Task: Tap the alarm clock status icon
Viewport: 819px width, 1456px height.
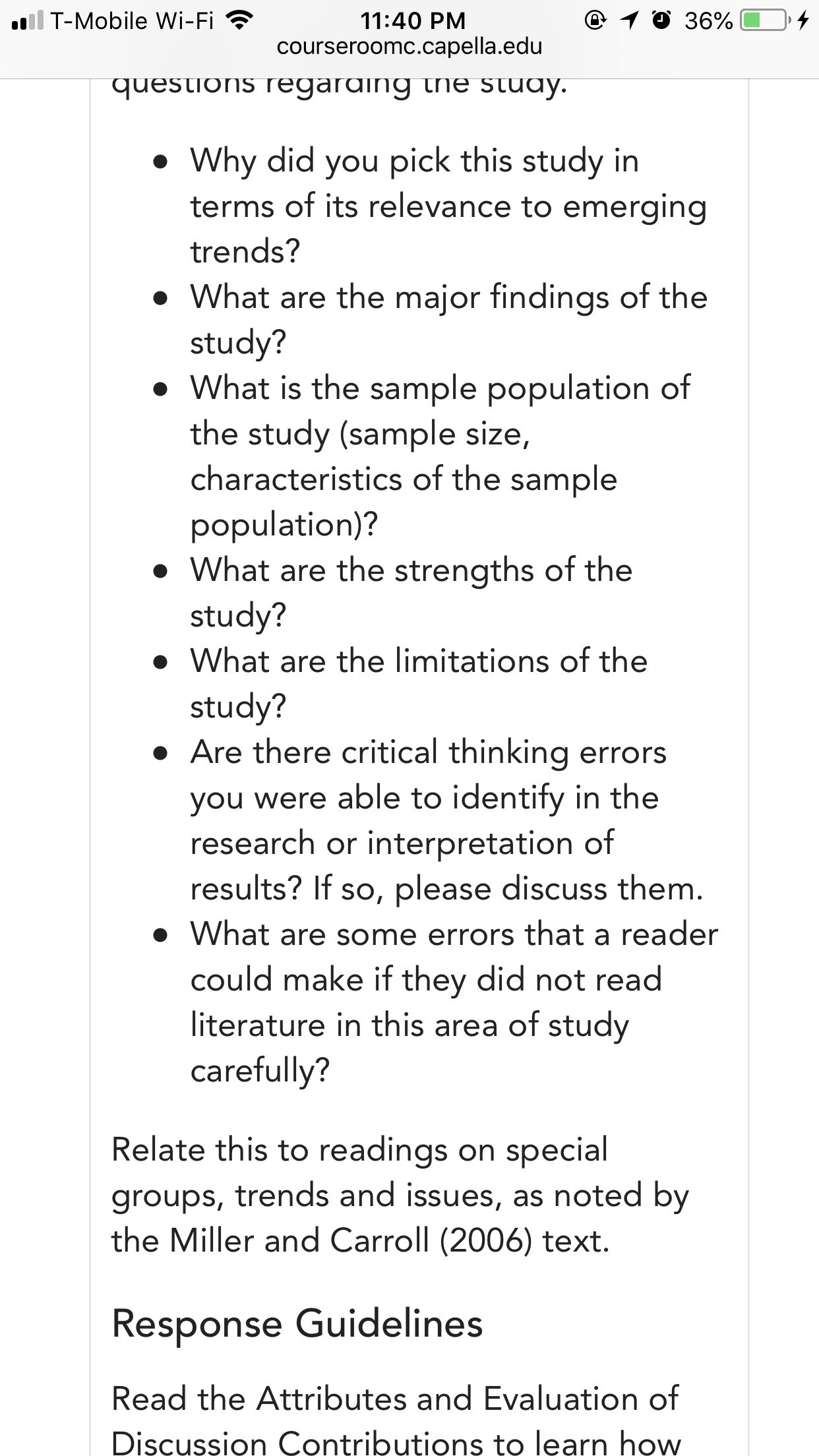Action: coord(661,20)
